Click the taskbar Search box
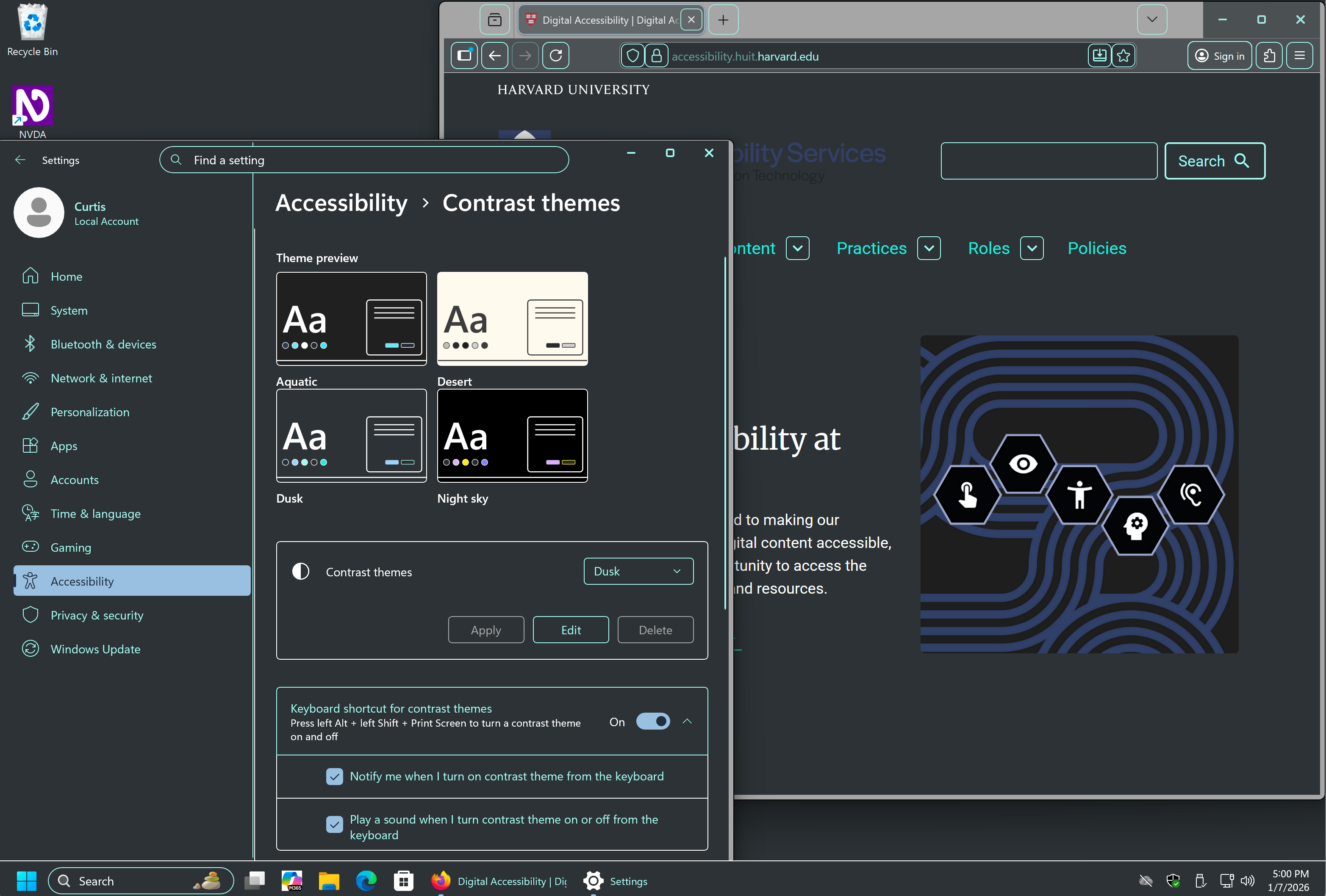Screen dimensions: 1326x896 [x=141, y=881]
